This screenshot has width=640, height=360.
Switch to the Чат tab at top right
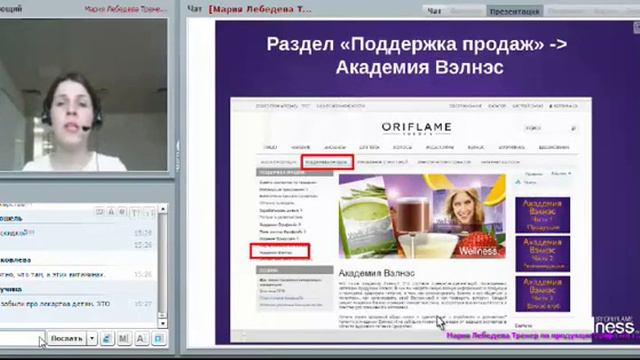(434, 11)
